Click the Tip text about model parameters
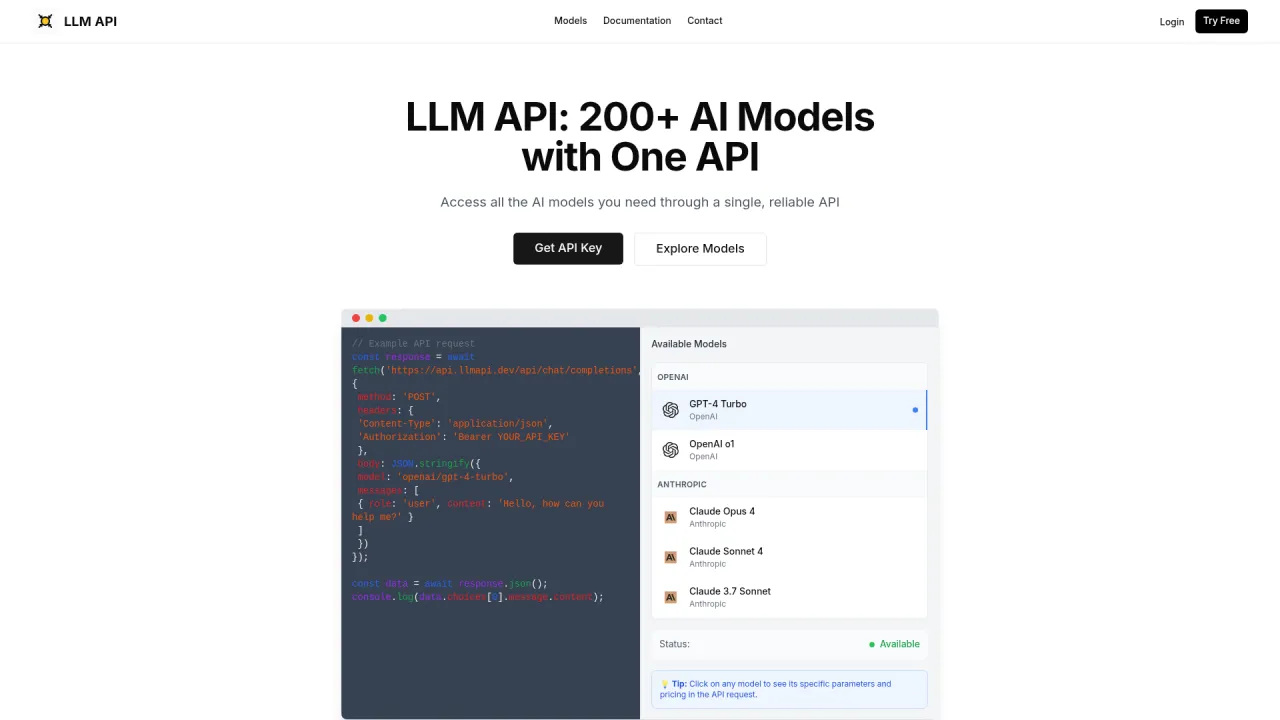 pos(775,689)
